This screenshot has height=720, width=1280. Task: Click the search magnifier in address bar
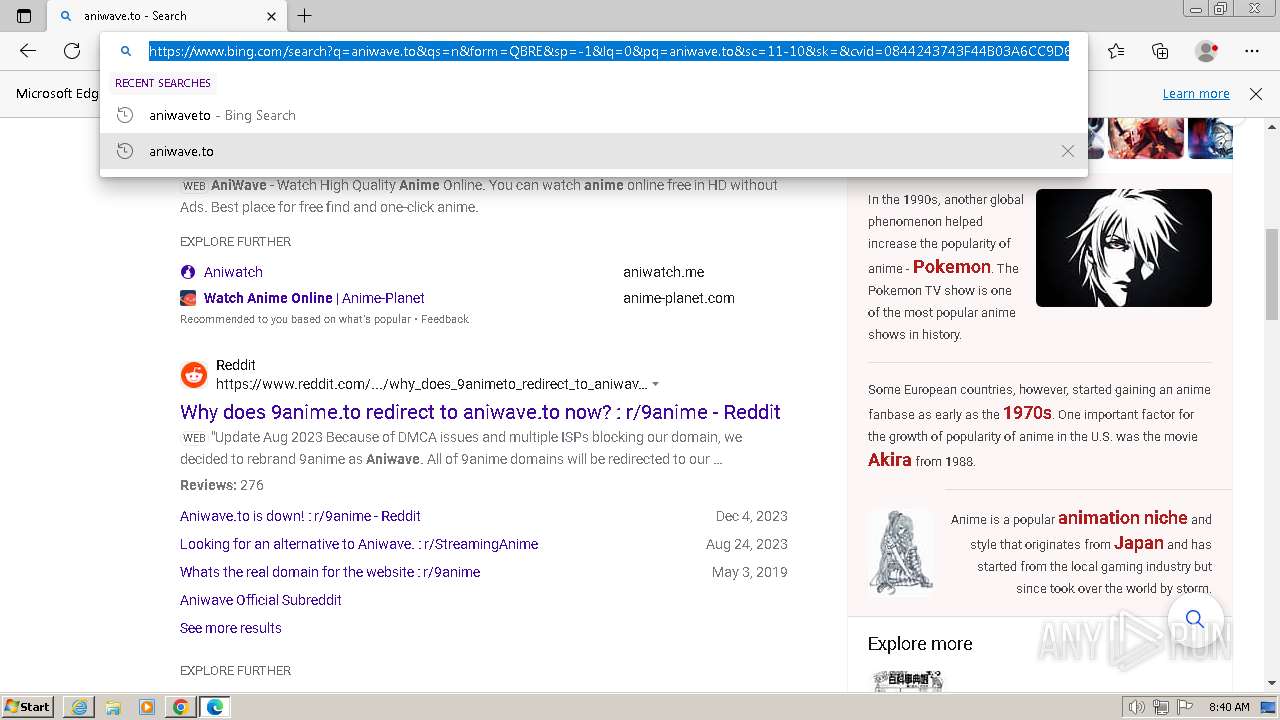(x=126, y=51)
